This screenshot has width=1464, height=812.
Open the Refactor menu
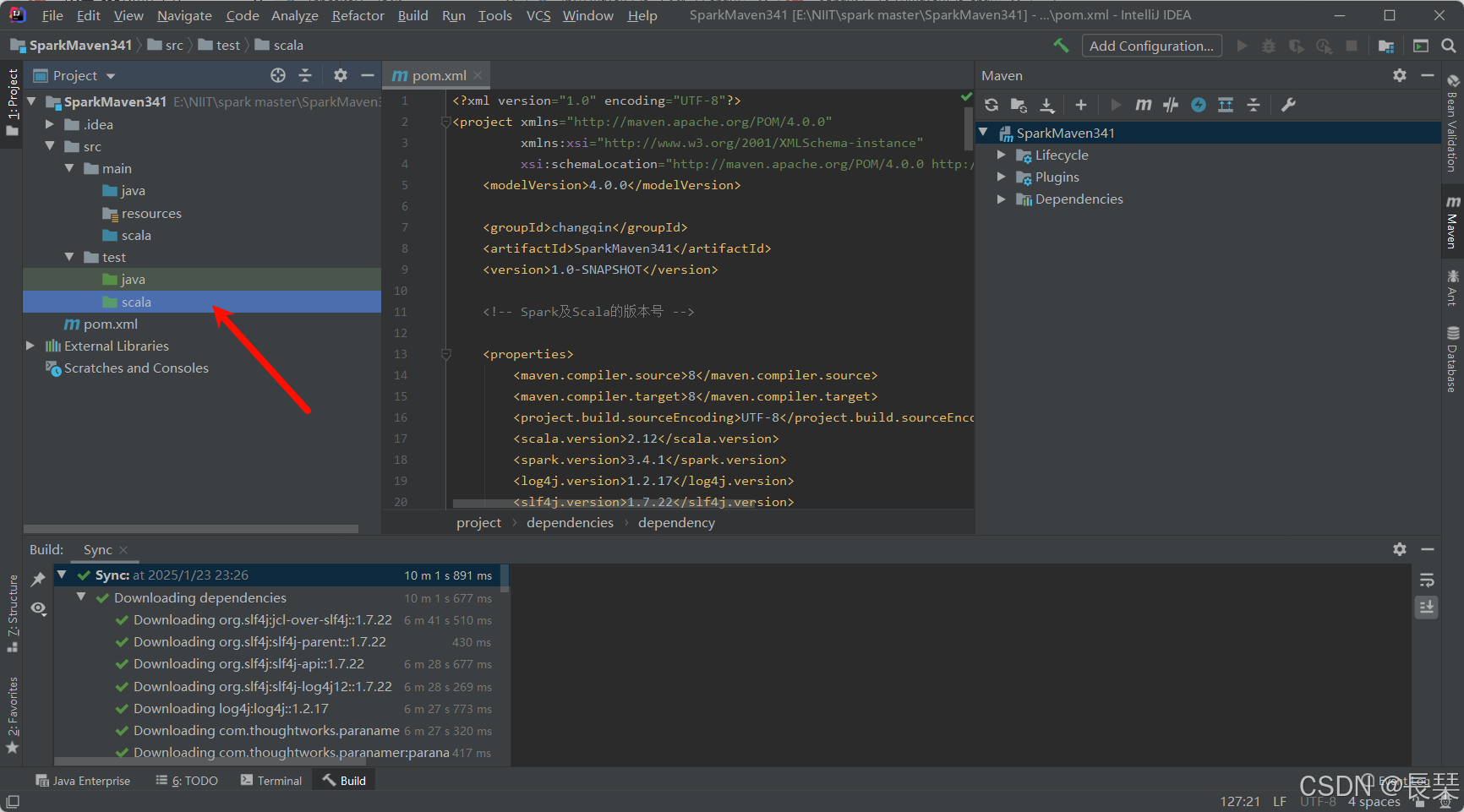(358, 15)
